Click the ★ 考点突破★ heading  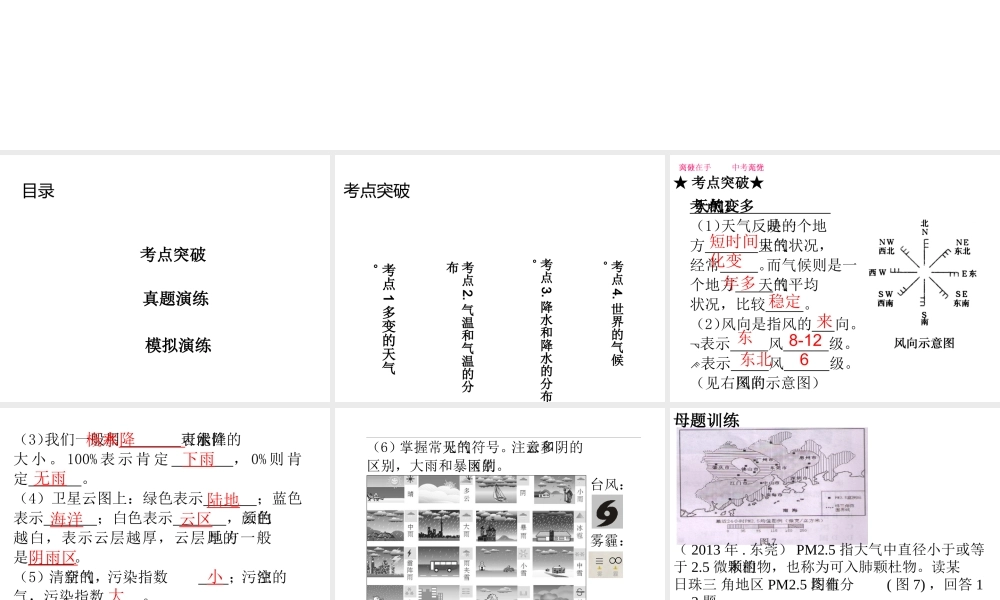coord(719,183)
